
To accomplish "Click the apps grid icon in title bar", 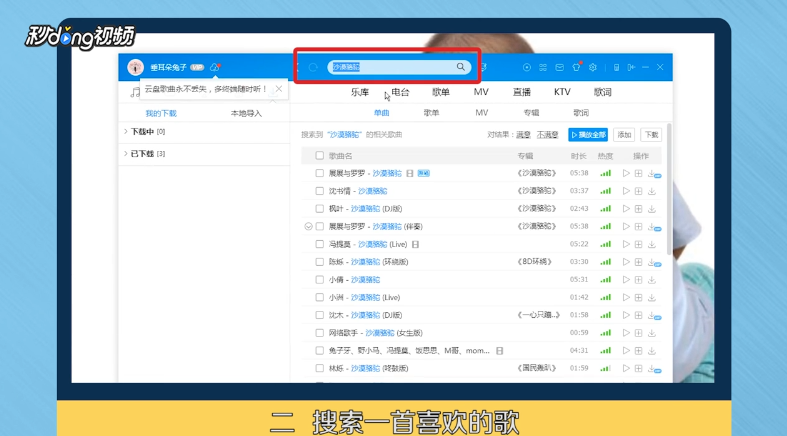I will 543,67.
